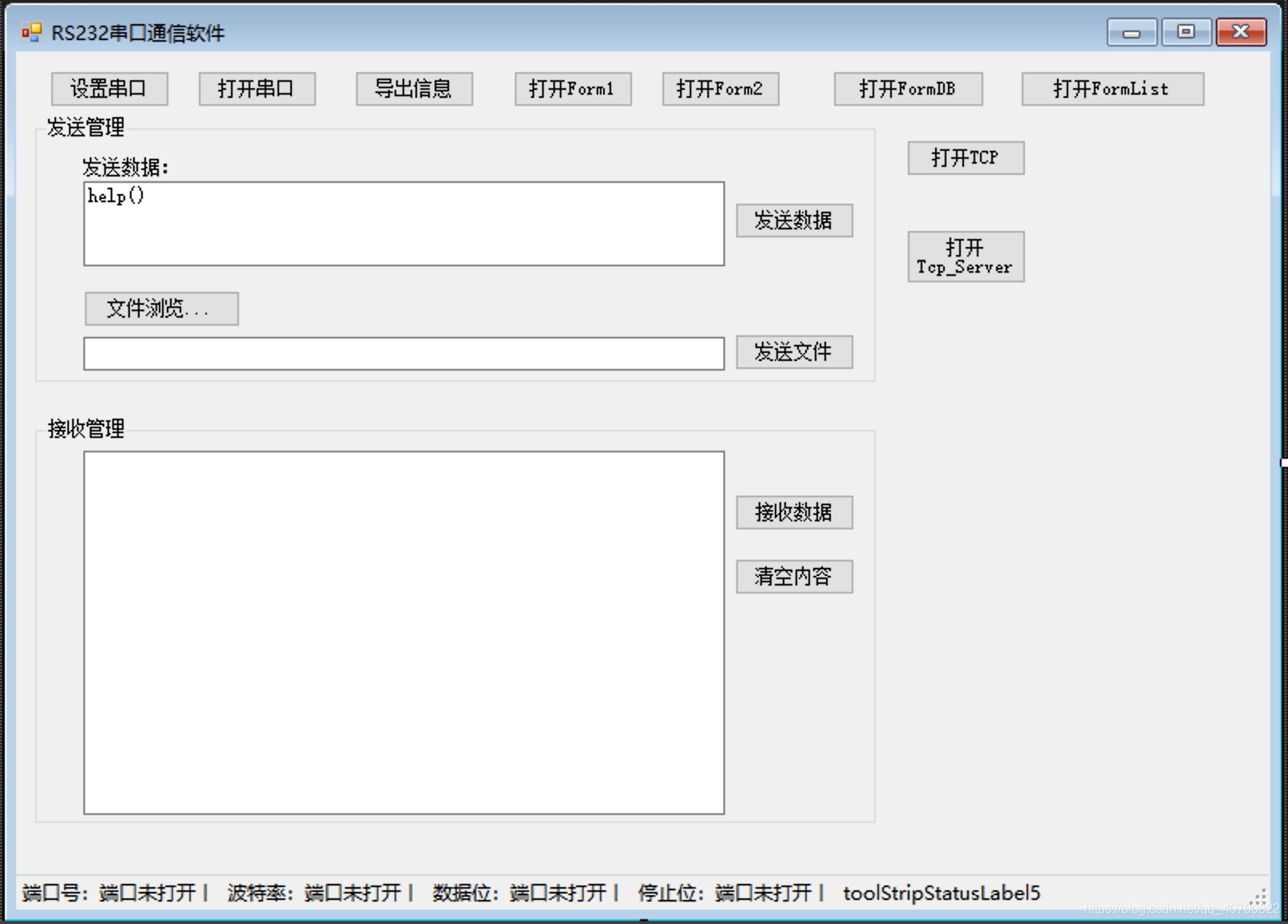Viewport: 1288px width, 924px height.
Task: Open Form1 with 打开Form1 button
Action: point(573,89)
